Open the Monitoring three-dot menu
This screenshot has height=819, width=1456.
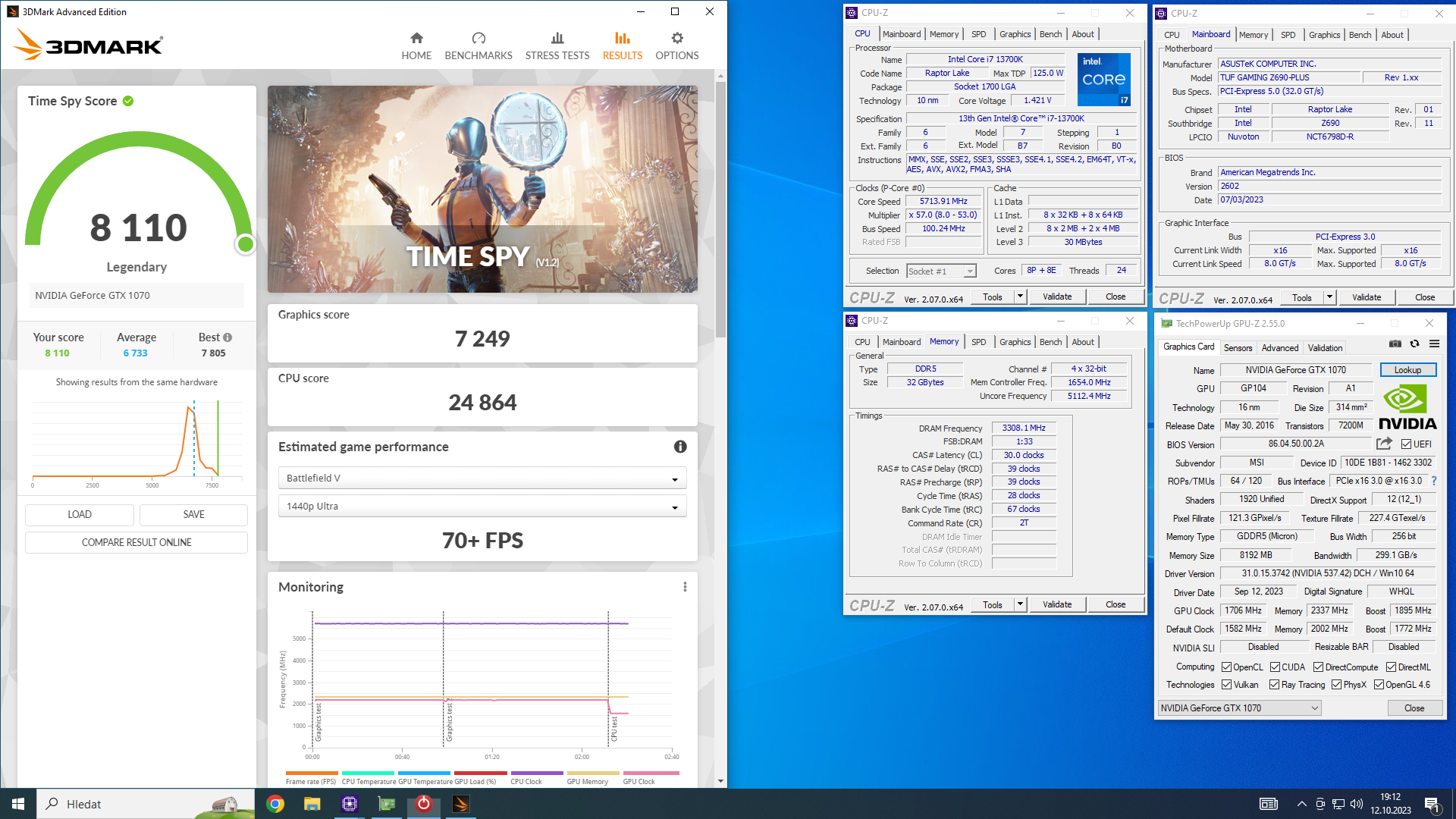coord(685,587)
